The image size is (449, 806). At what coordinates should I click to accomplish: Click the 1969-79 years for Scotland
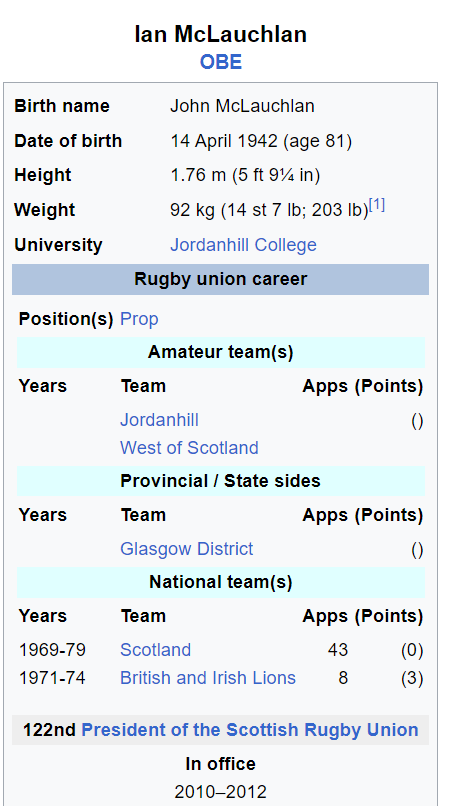[52, 650]
